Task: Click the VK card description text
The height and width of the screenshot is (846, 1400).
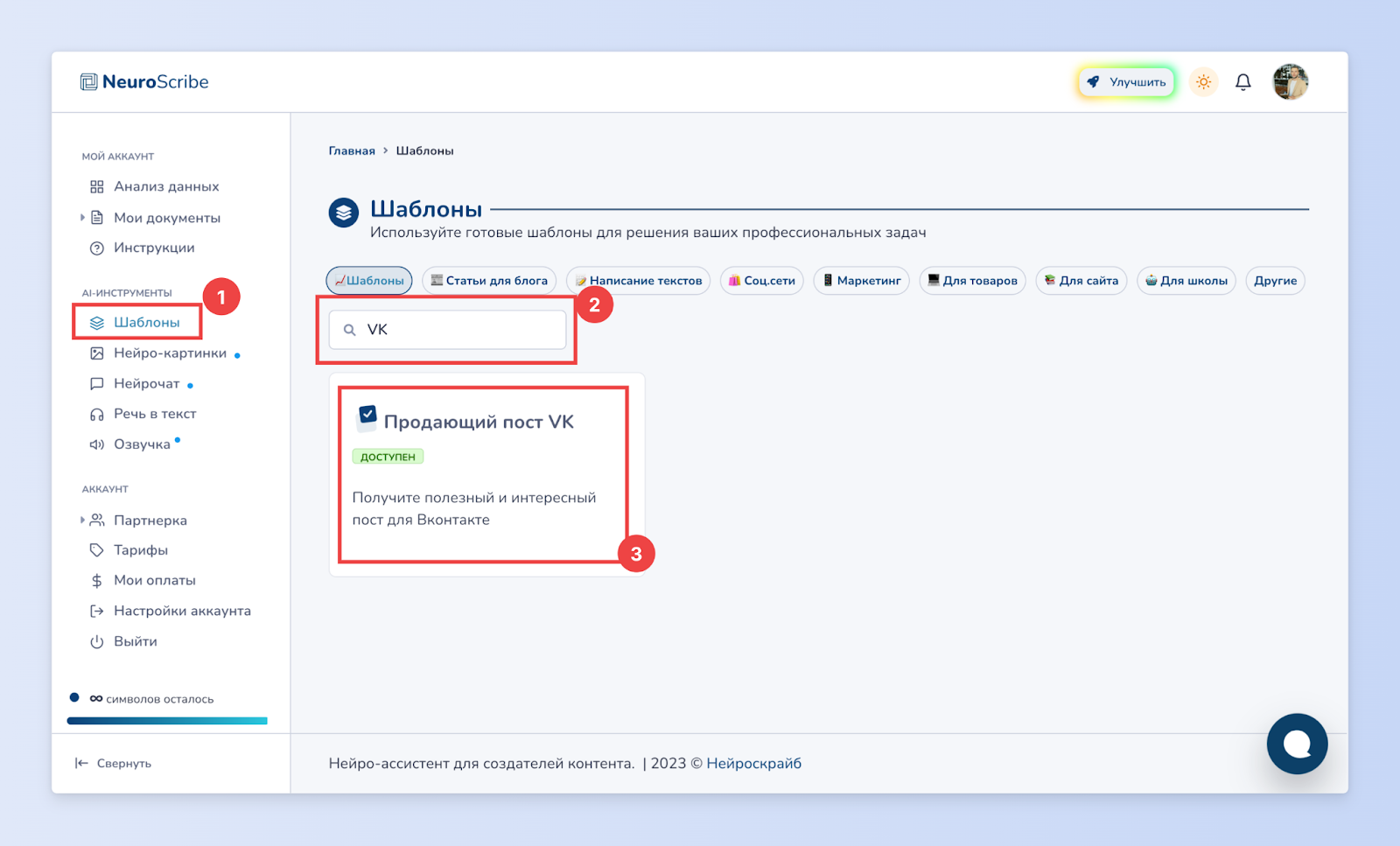Action: pos(474,509)
